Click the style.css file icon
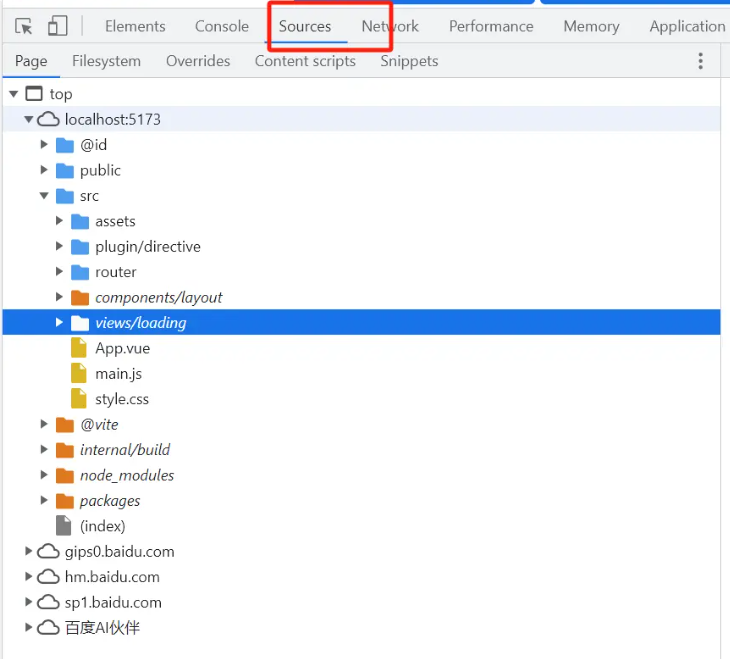Image resolution: width=730 pixels, height=659 pixels. pyautogui.click(x=79, y=399)
